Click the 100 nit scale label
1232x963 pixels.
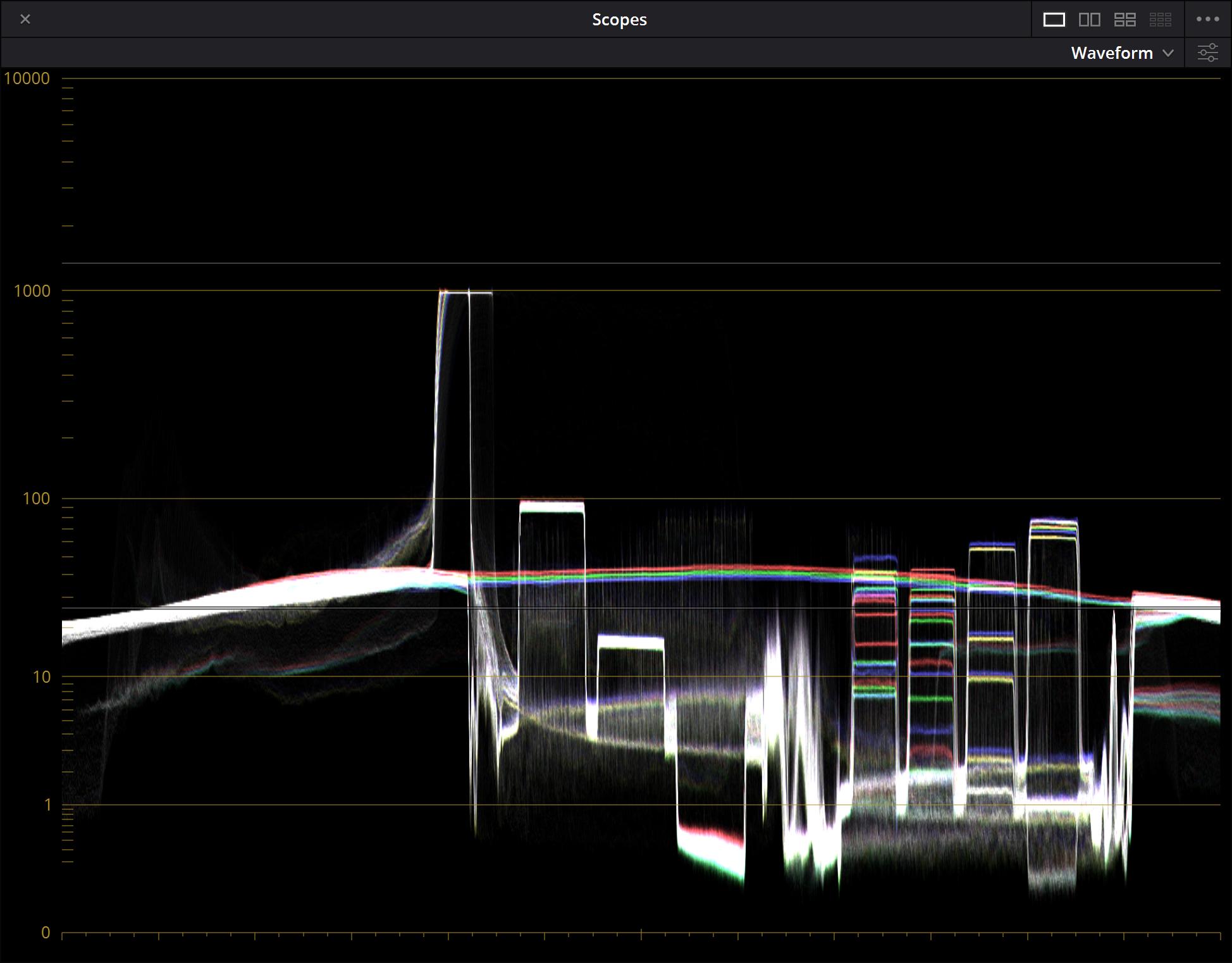(36, 499)
